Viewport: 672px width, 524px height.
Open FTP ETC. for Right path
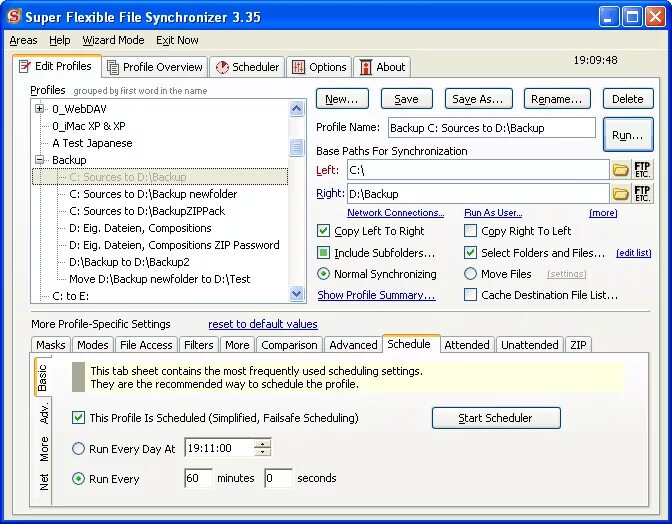642,194
